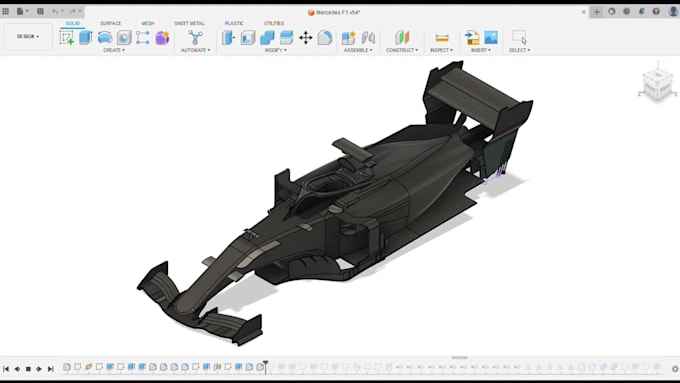Open a new design tab with plus
The image size is (680, 383).
coord(597,12)
